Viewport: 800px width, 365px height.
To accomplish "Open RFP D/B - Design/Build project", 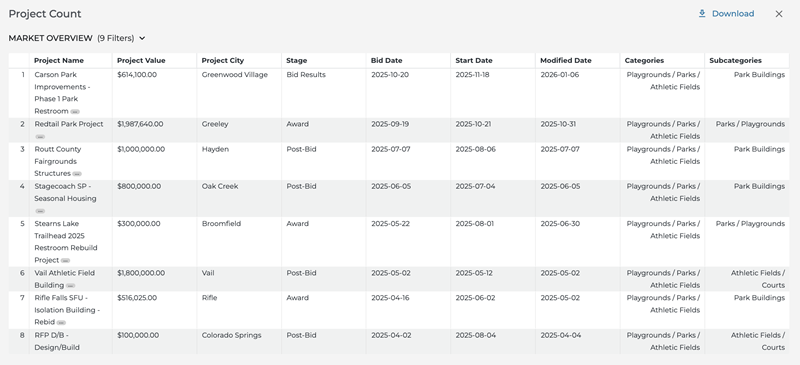I will (57, 342).
